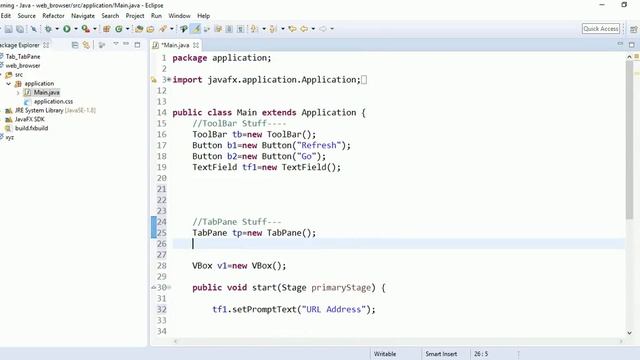The image size is (640, 360).
Task: Toggle Show Whitespace Characters icon
Action: click(240, 29)
